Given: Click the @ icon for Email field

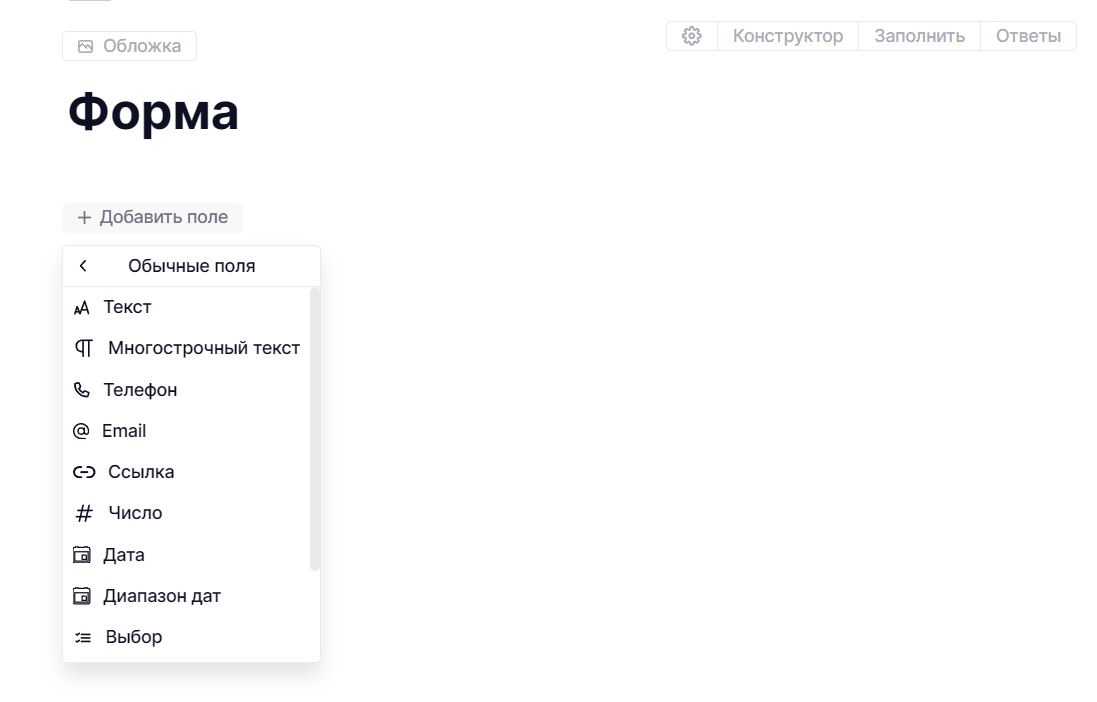Looking at the screenshot, I should point(81,431).
